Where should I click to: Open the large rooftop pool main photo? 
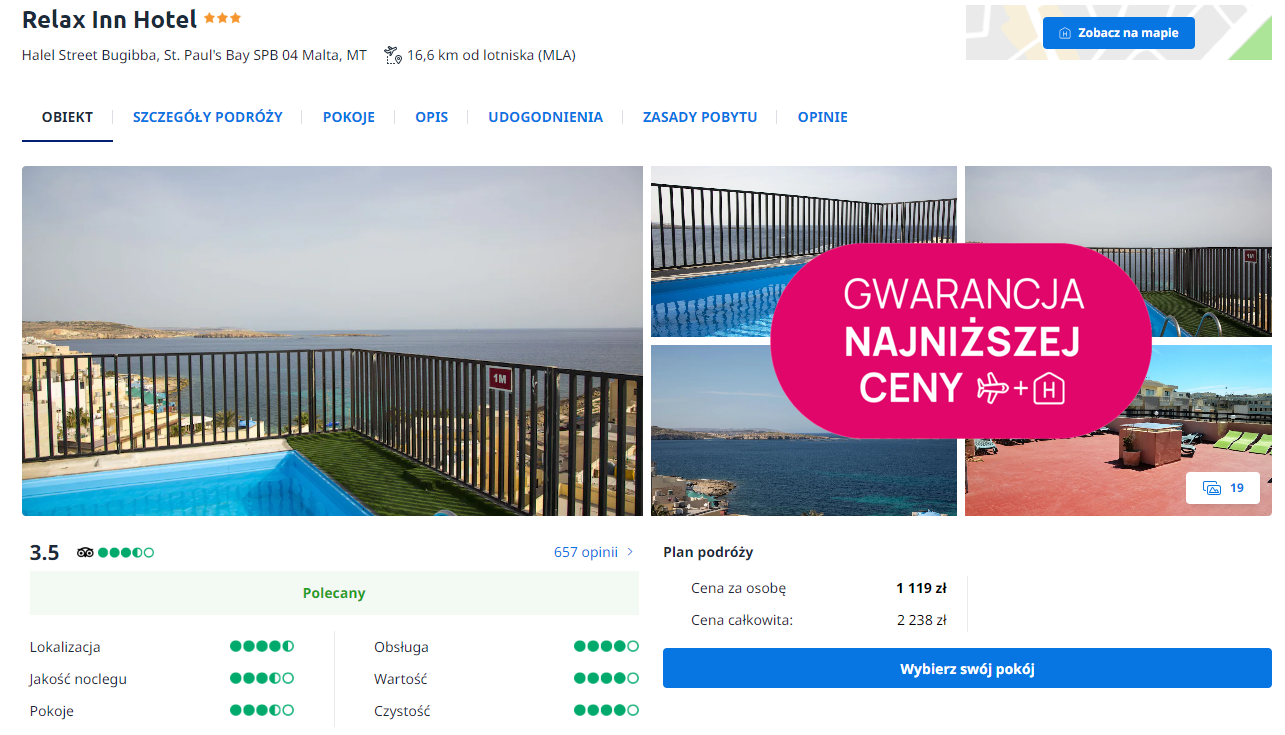[332, 340]
